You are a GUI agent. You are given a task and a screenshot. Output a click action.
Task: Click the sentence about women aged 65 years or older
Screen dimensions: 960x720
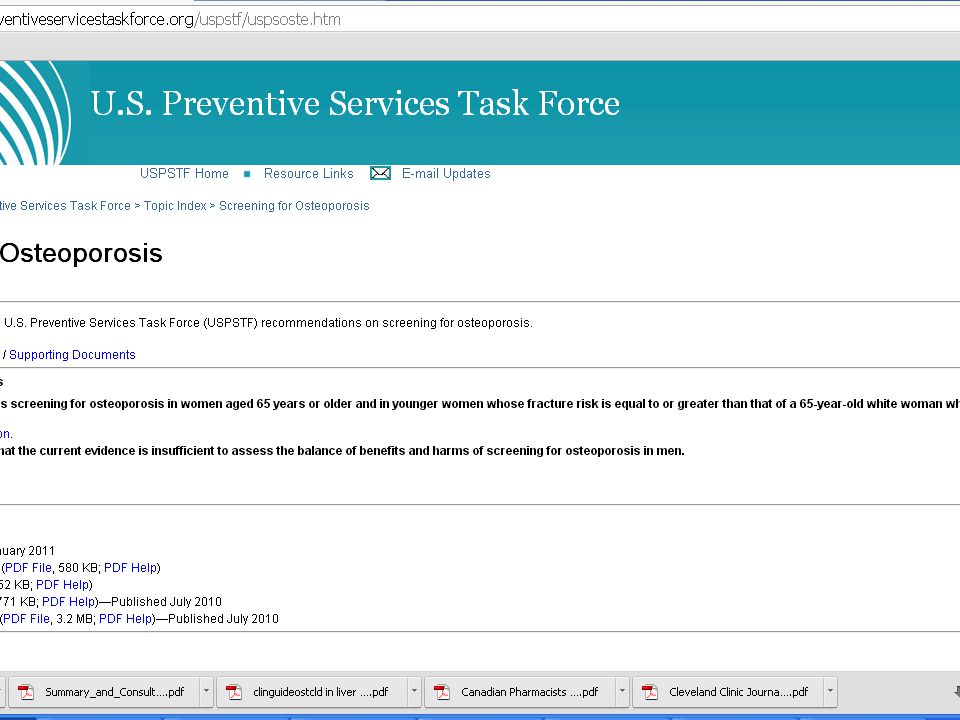pyautogui.click(x=480, y=403)
